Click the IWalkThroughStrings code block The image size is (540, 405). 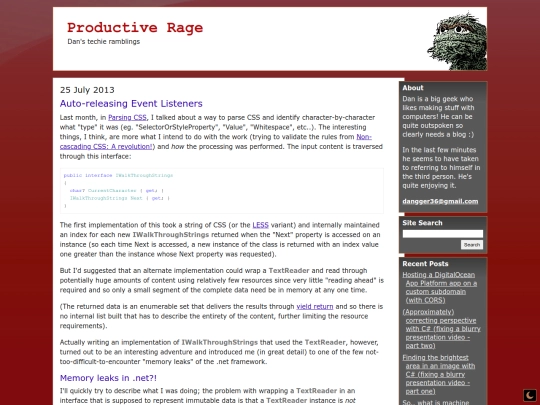pos(222,191)
